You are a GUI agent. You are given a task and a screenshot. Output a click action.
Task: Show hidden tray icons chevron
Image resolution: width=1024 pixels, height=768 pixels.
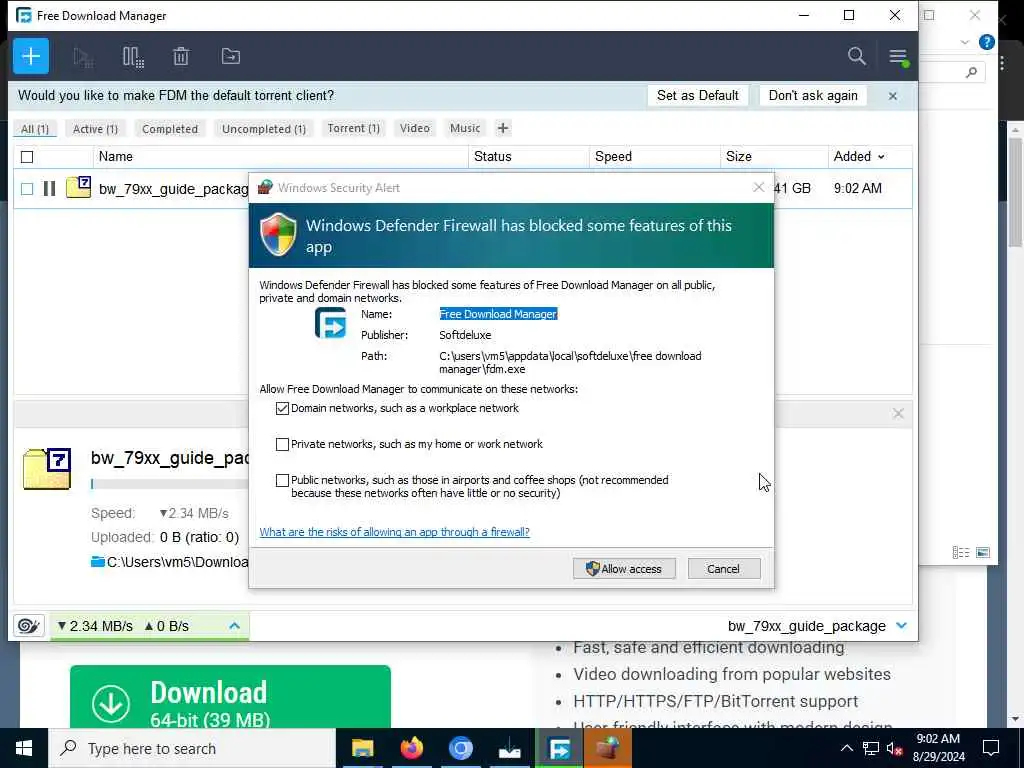coord(846,748)
